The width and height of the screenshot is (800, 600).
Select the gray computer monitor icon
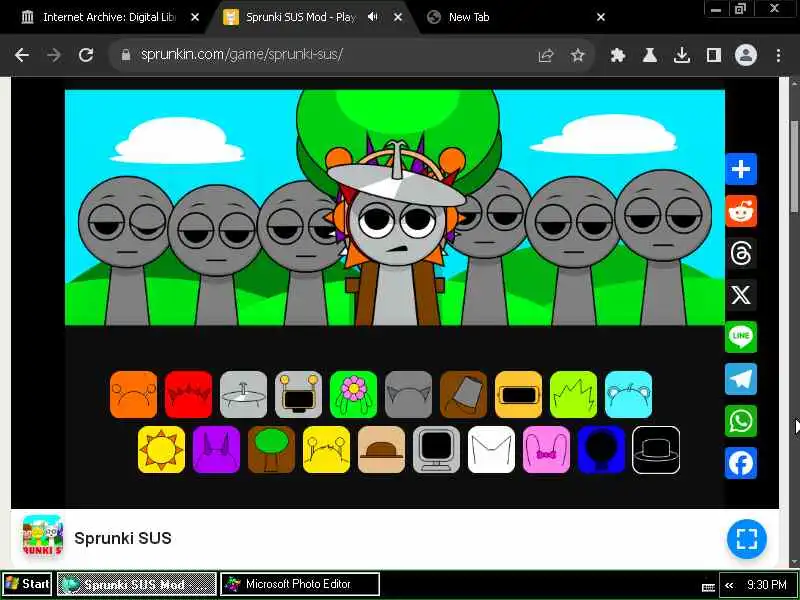tap(436, 449)
